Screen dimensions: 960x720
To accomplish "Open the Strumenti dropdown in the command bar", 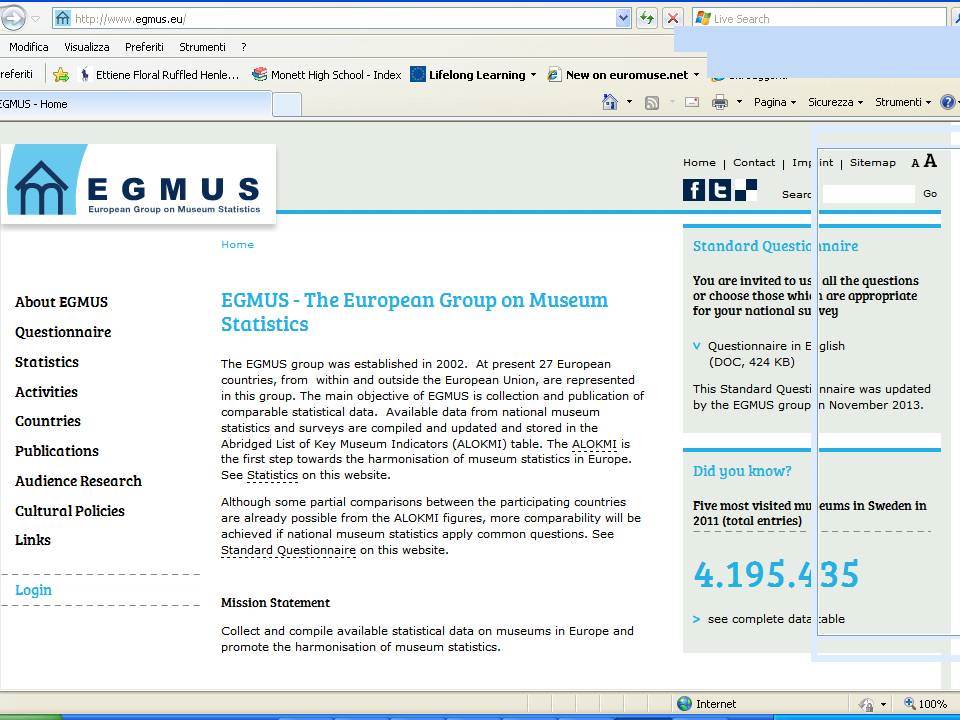I will [x=902, y=102].
